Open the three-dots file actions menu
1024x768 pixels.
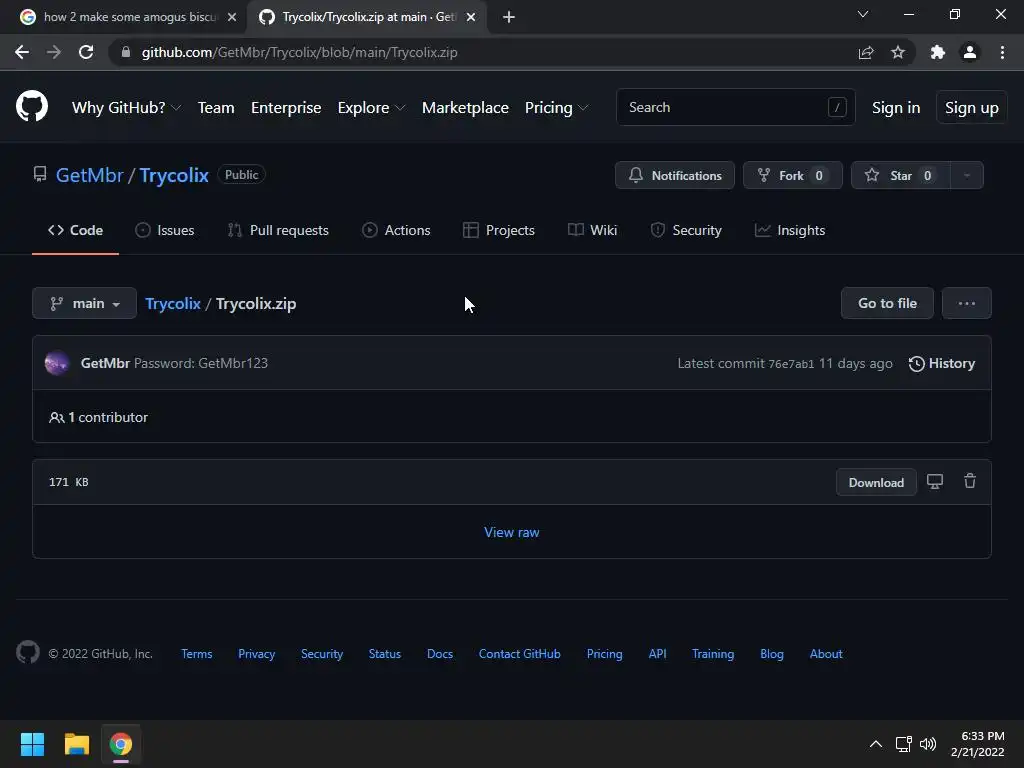967,303
